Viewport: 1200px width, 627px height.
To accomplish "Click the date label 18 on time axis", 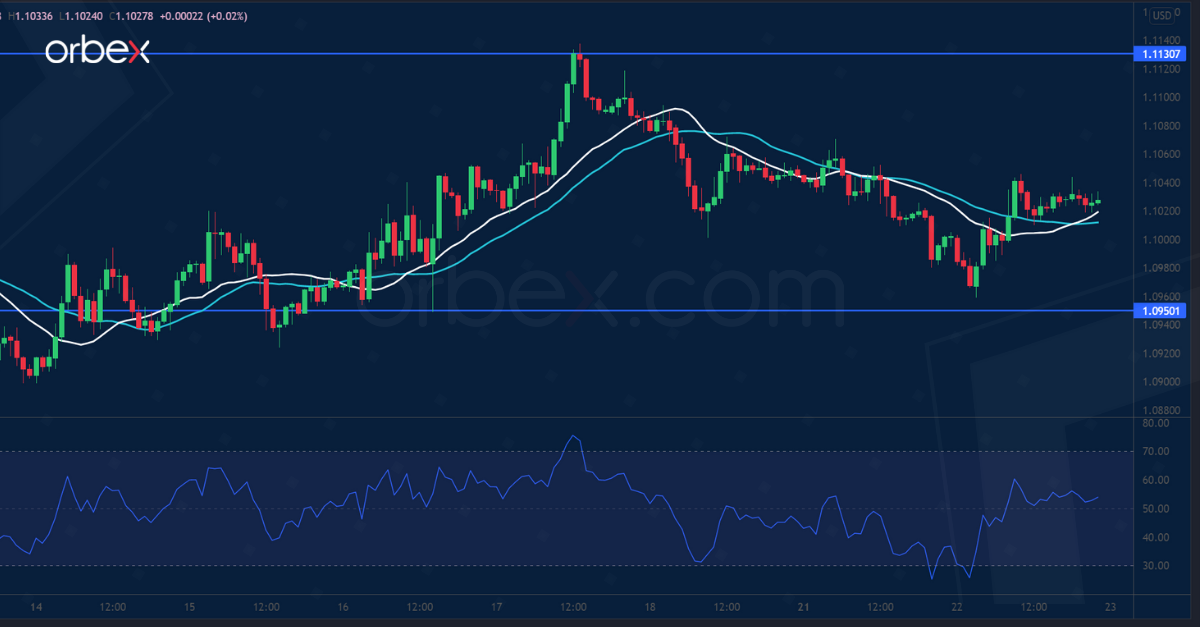I will (x=651, y=607).
